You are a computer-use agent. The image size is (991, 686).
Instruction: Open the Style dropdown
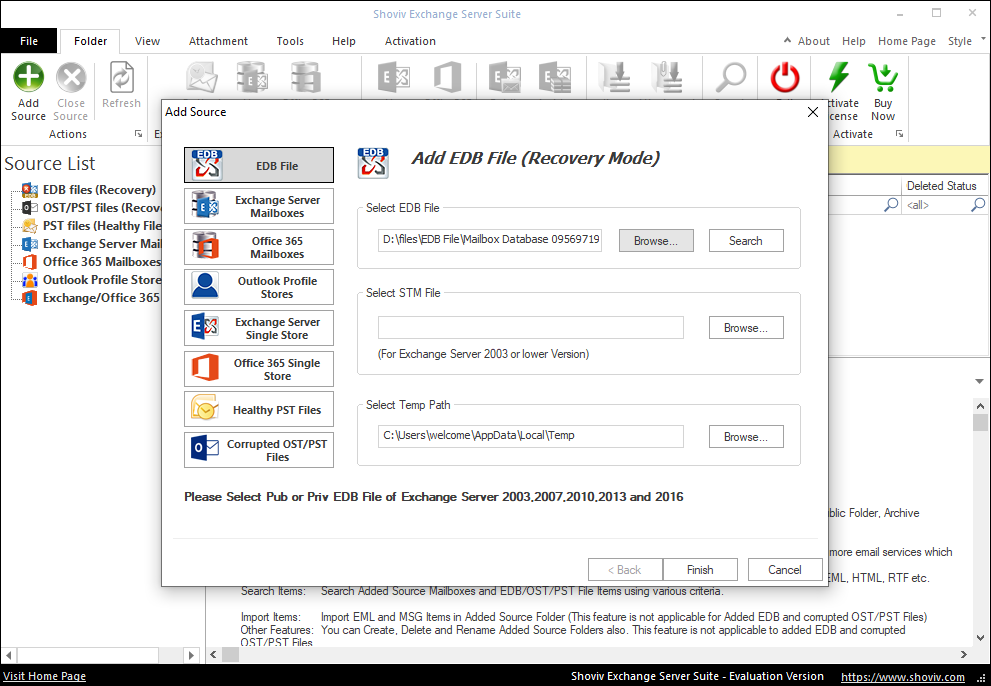pos(966,41)
